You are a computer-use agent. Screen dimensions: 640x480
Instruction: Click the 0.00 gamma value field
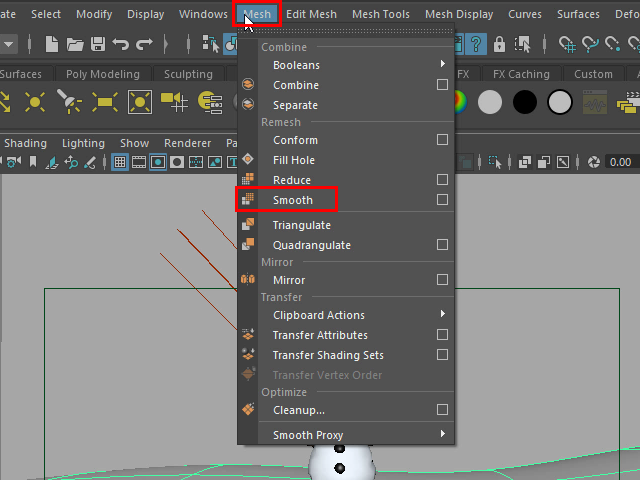[x=620, y=162]
